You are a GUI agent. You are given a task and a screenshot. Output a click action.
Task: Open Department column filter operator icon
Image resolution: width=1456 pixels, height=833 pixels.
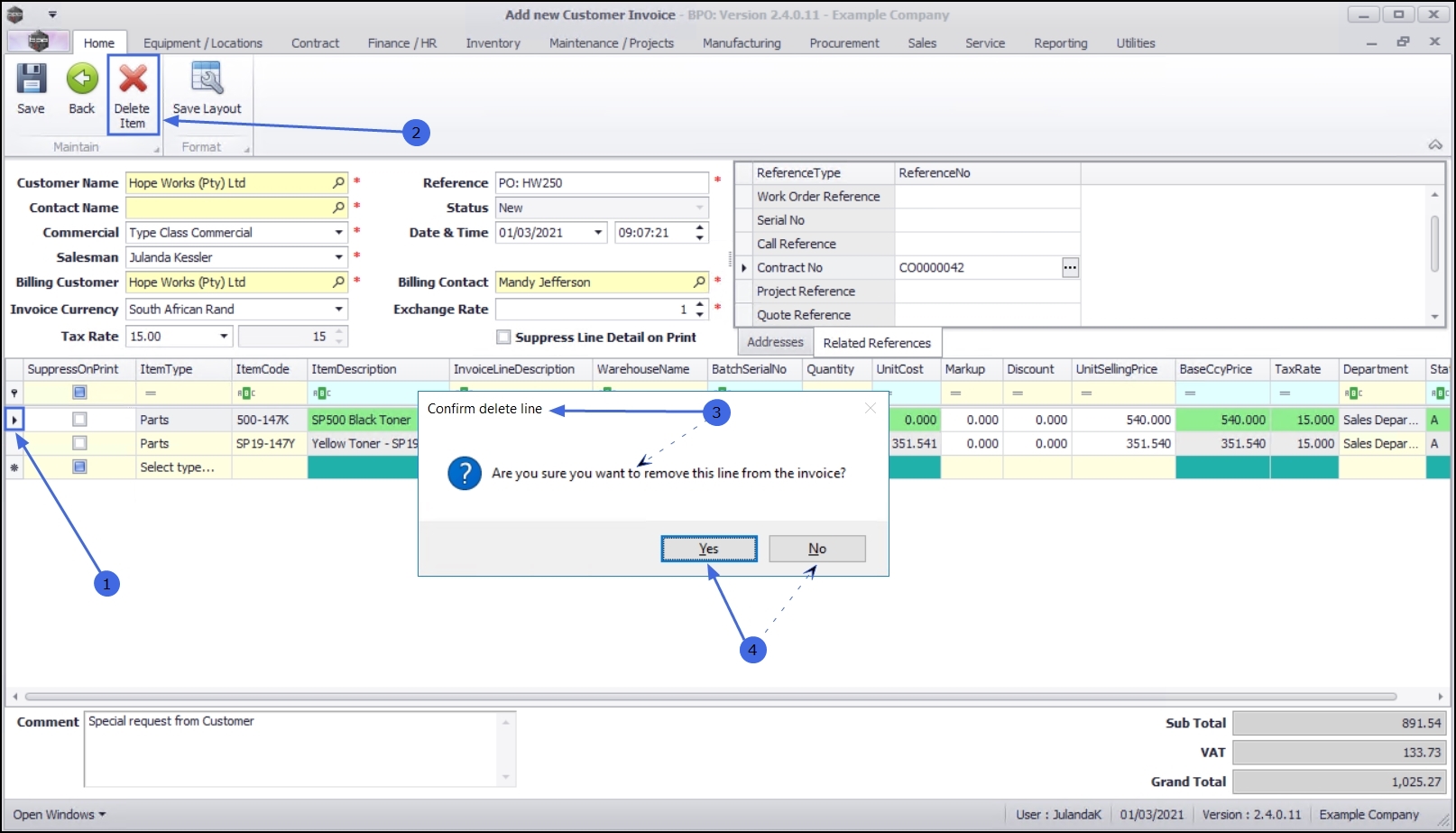click(1353, 393)
